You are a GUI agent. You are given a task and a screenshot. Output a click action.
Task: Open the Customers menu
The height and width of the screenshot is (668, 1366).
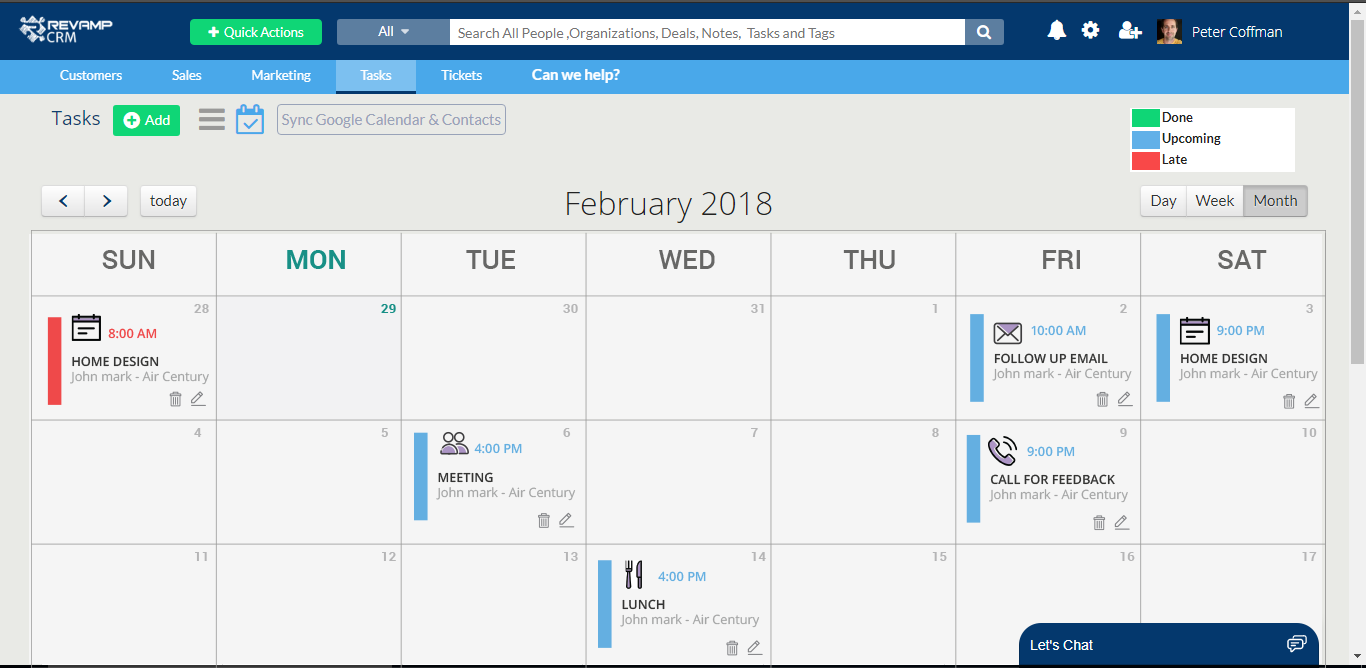pos(91,75)
